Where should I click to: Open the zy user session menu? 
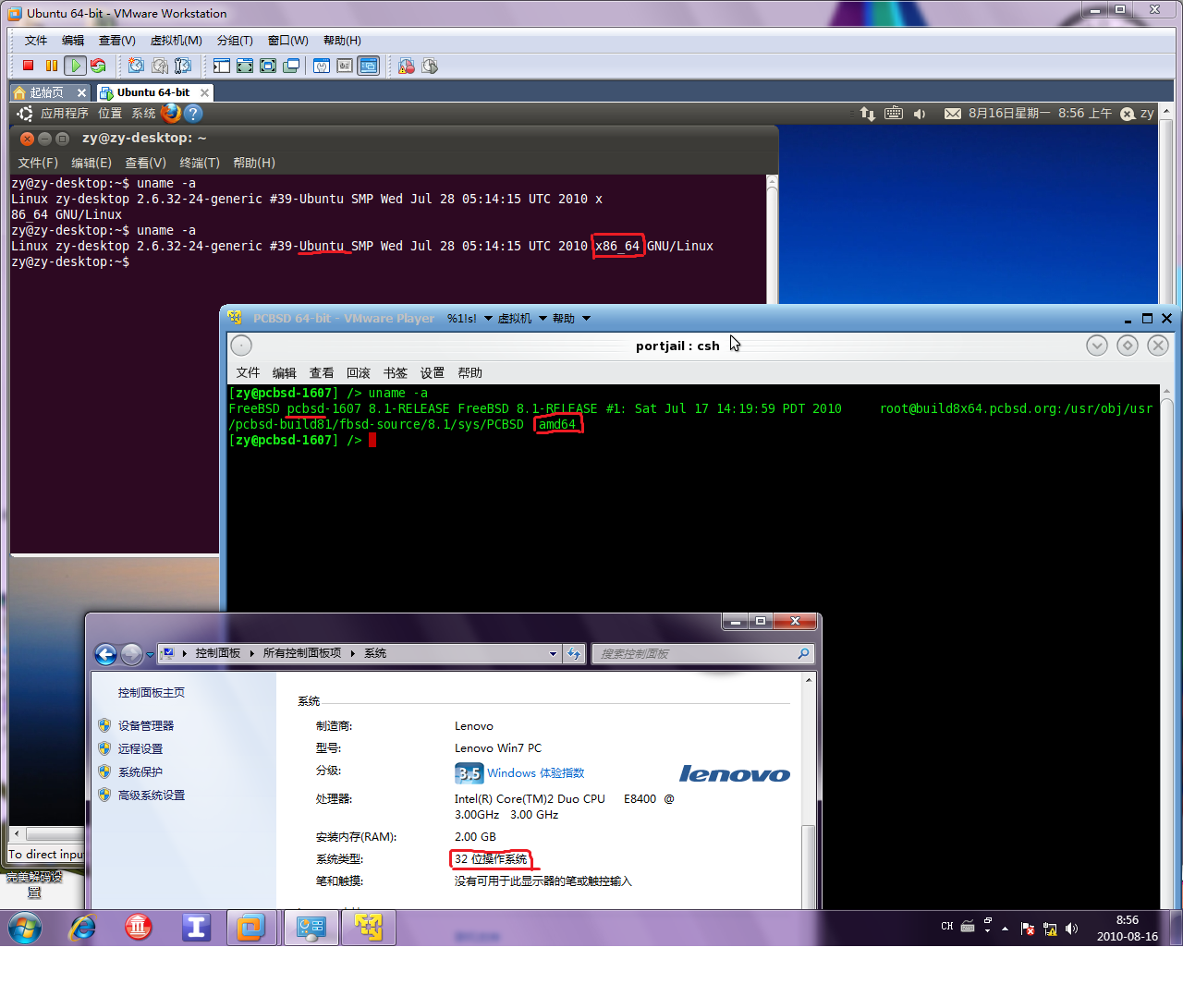(x=1137, y=114)
